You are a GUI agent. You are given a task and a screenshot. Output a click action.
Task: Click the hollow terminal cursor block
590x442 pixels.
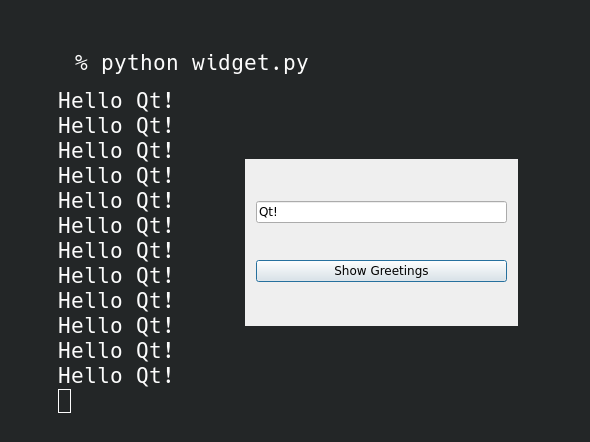click(64, 401)
